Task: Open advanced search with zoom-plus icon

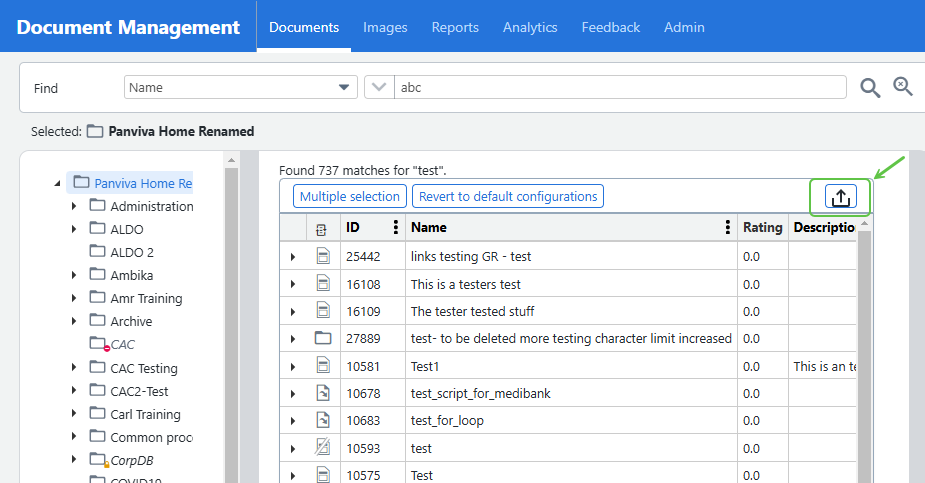Action: pyautogui.click(x=903, y=87)
